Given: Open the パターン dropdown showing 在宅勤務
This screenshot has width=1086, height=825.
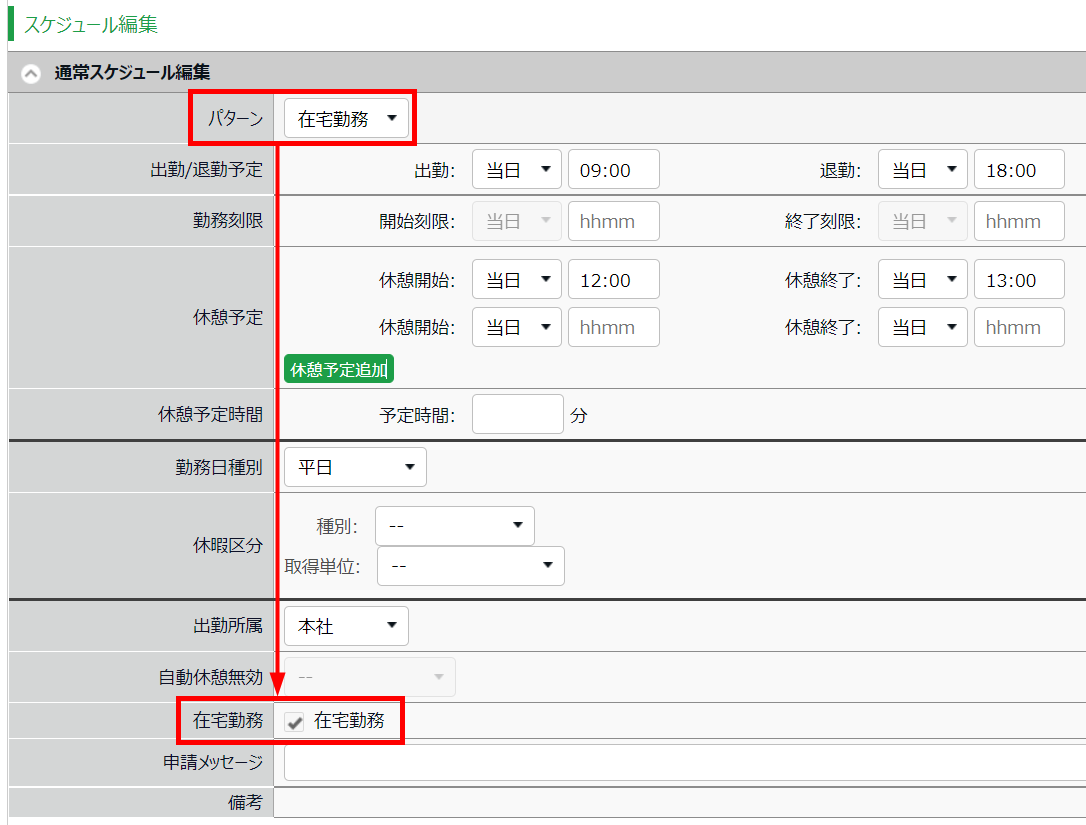Looking at the screenshot, I should click(346, 120).
